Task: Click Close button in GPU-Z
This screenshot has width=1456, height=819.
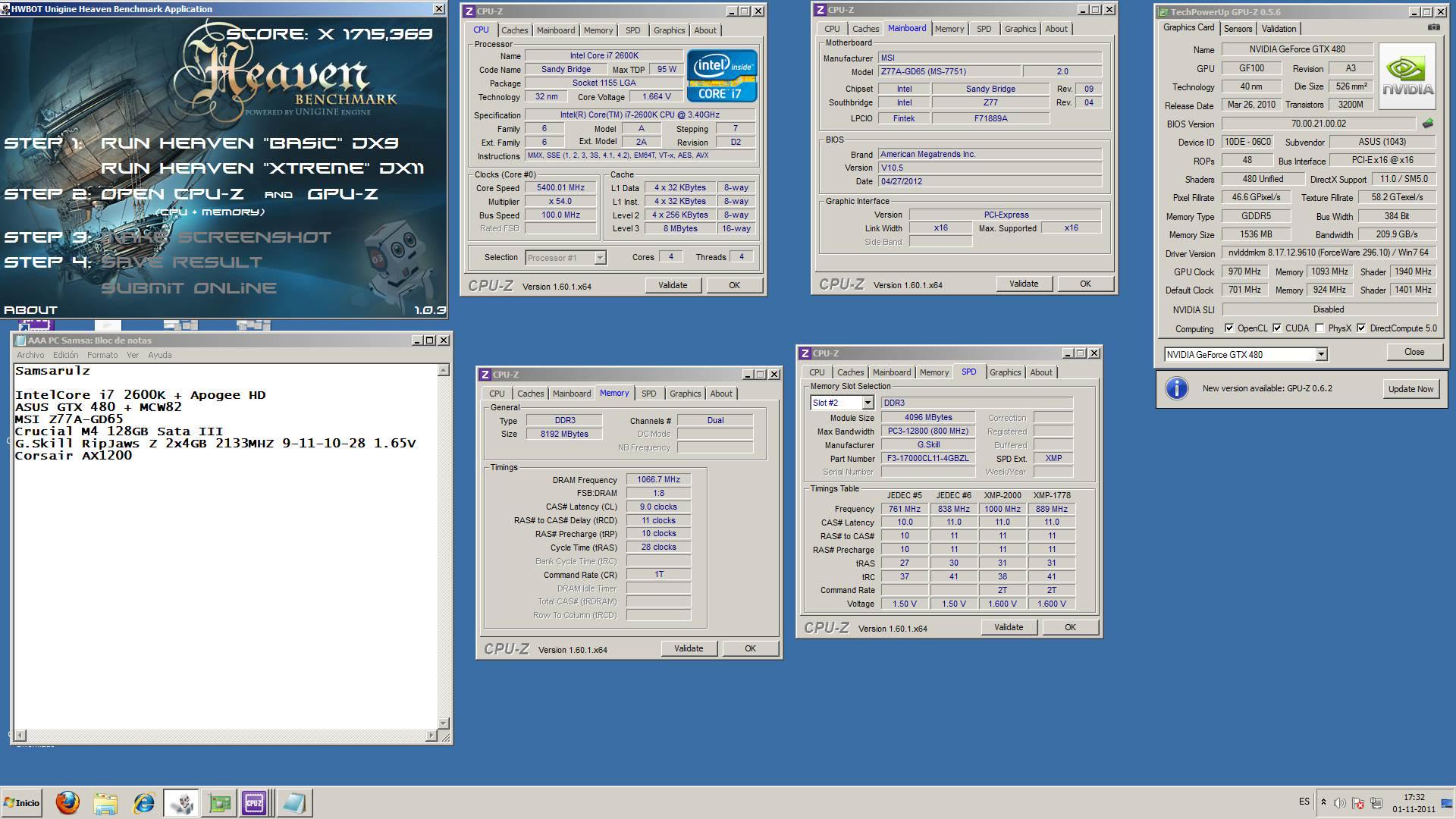Action: pos(1414,352)
